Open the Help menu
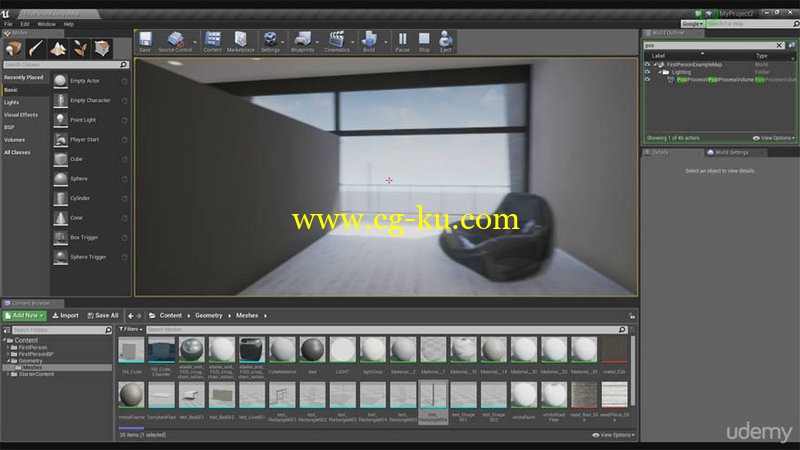Viewport: 800px width, 450px height. (68, 24)
